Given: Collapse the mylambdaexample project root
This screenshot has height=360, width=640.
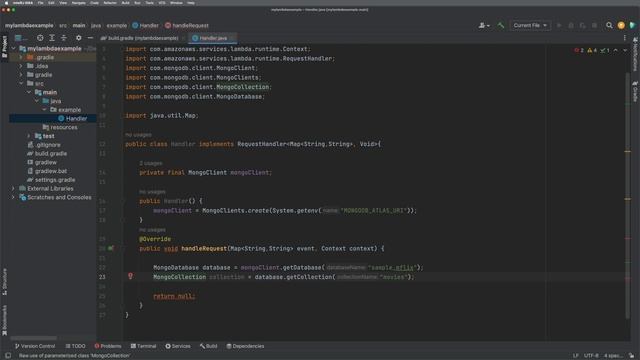Looking at the screenshot, I should click(x=13, y=49).
